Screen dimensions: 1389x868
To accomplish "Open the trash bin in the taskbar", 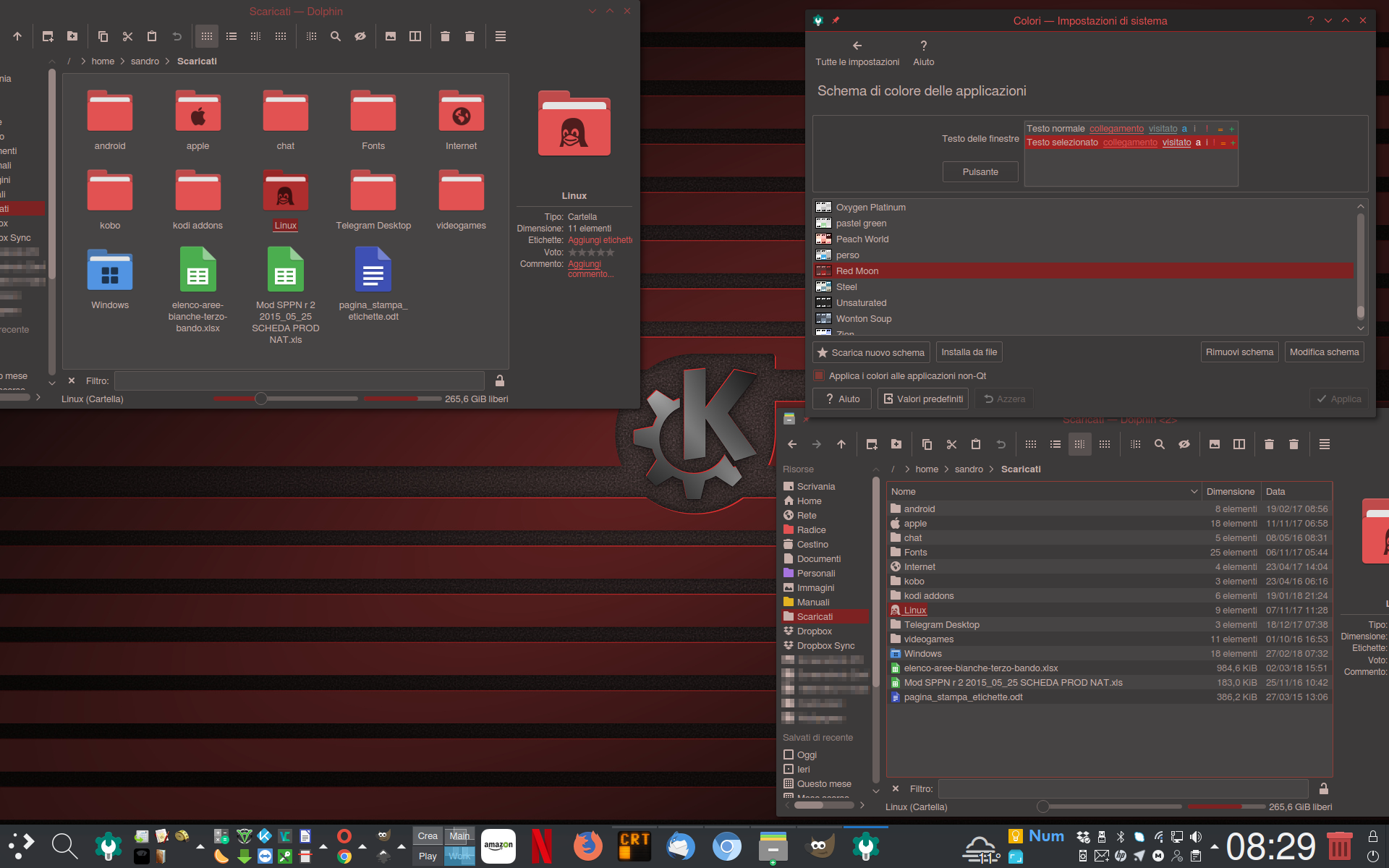I will 1339,846.
